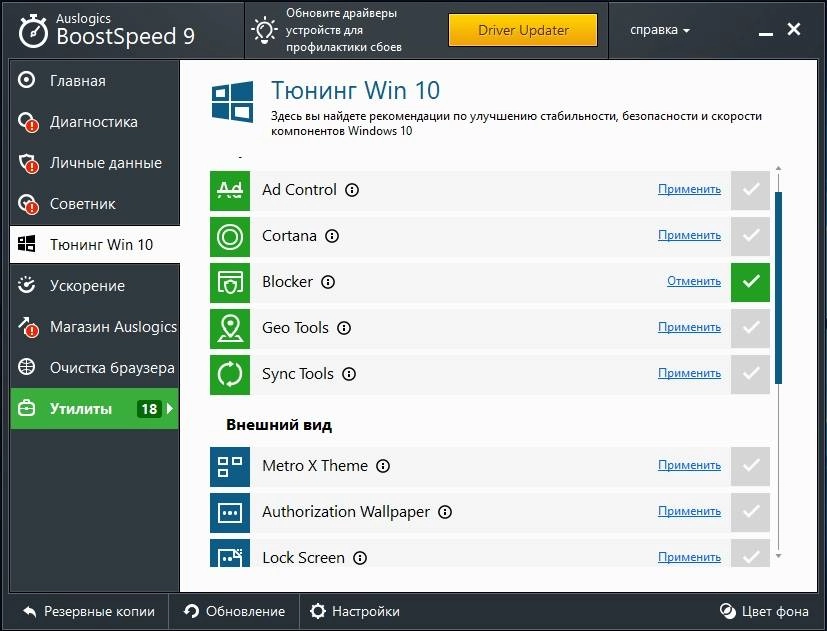Toggle the Lock Screen checkmark box
Screen dimensions: 827x631
click(x=751, y=553)
